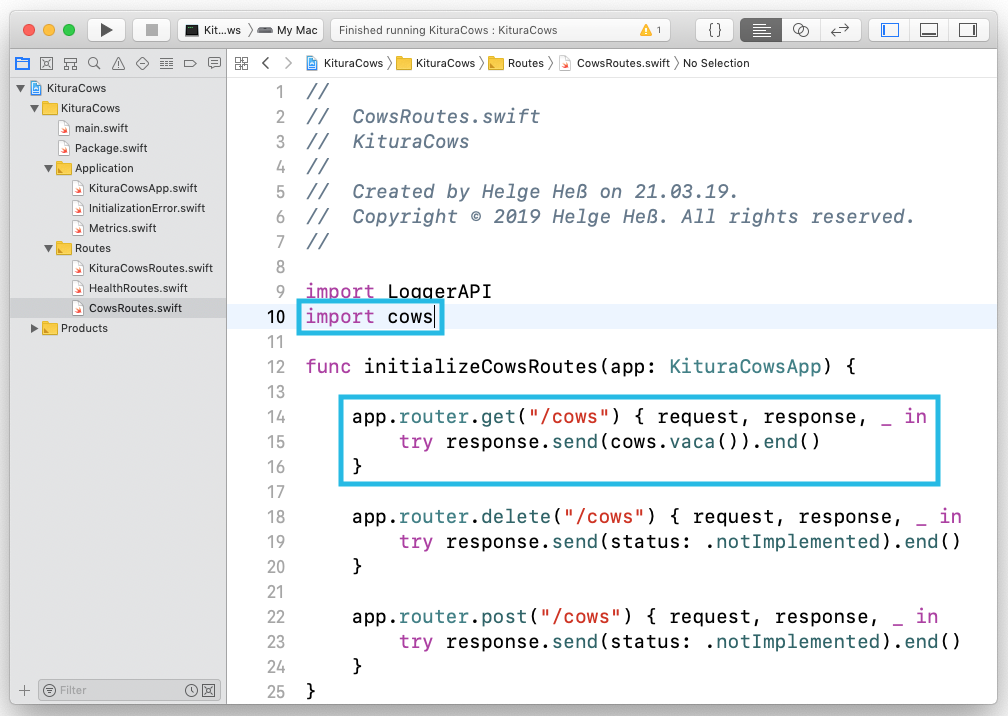Add a new file with plus button
Viewport: 1008px width, 716px height.
(x=24, y=690)
